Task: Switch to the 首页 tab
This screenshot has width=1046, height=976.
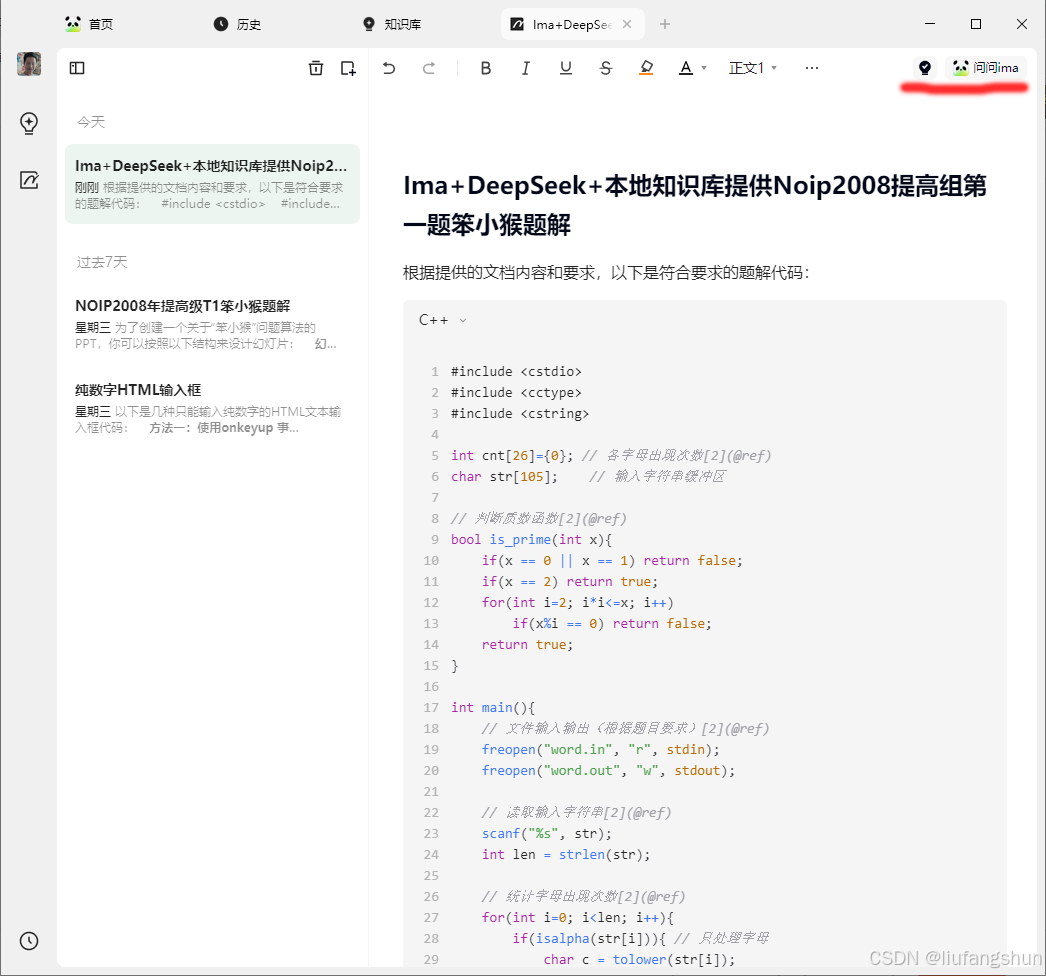Action: point(89,25)
